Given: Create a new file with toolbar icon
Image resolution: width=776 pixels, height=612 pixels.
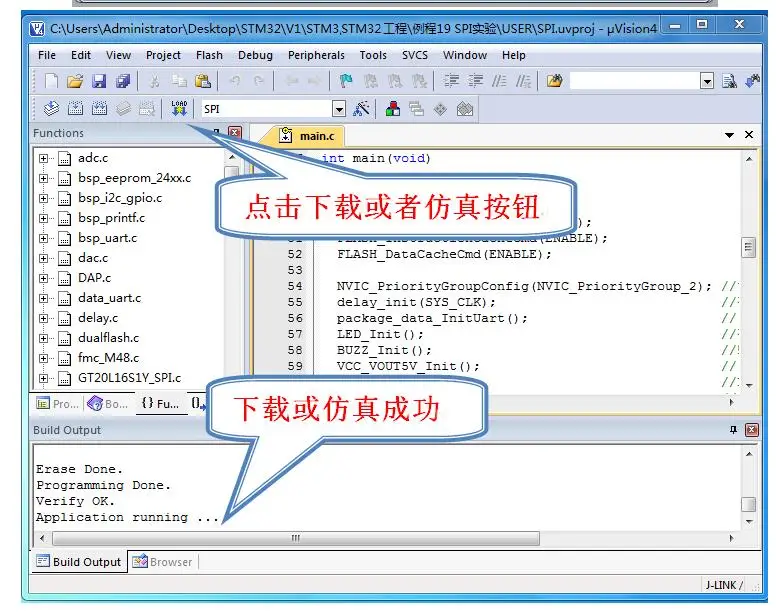Looking at the screenshot, I should (x=51, y=81).
